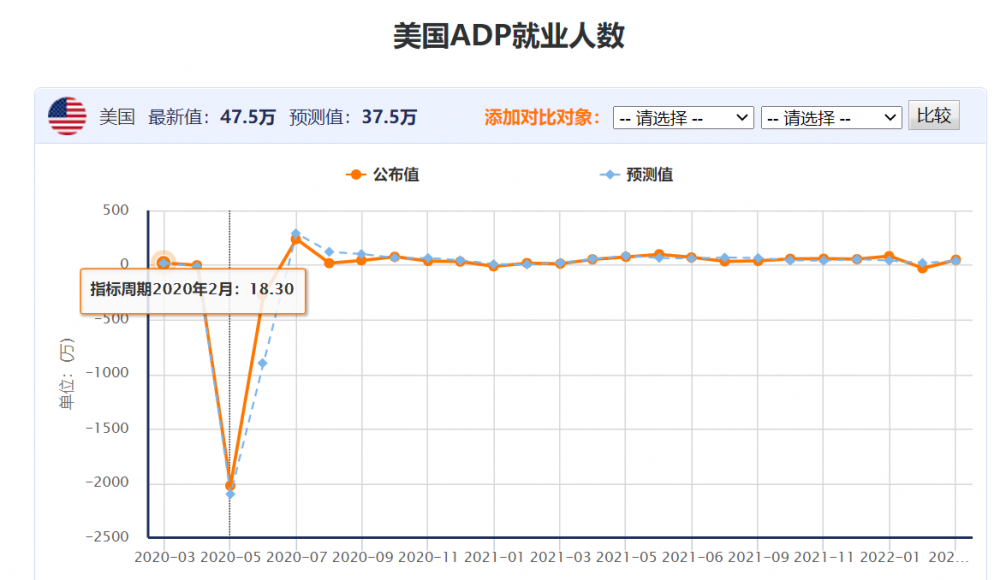Select the highlighted 2020-03 orange data point
The image size is (1000, 580).
pos(164,262)
